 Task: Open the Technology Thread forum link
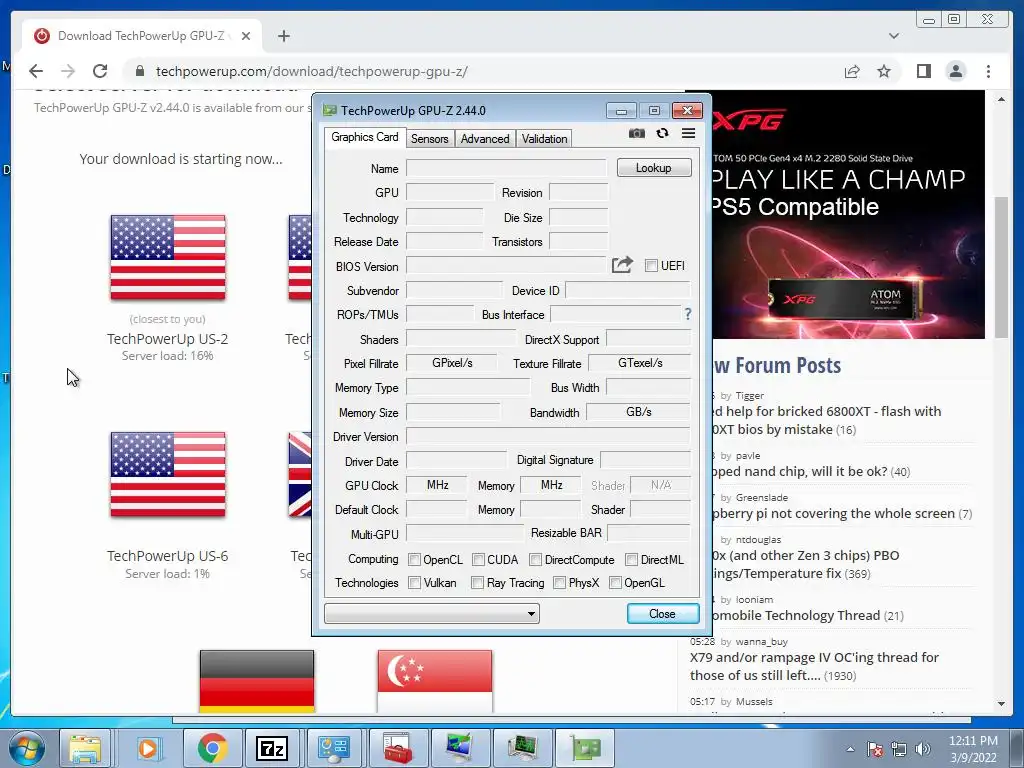(797, 615)
